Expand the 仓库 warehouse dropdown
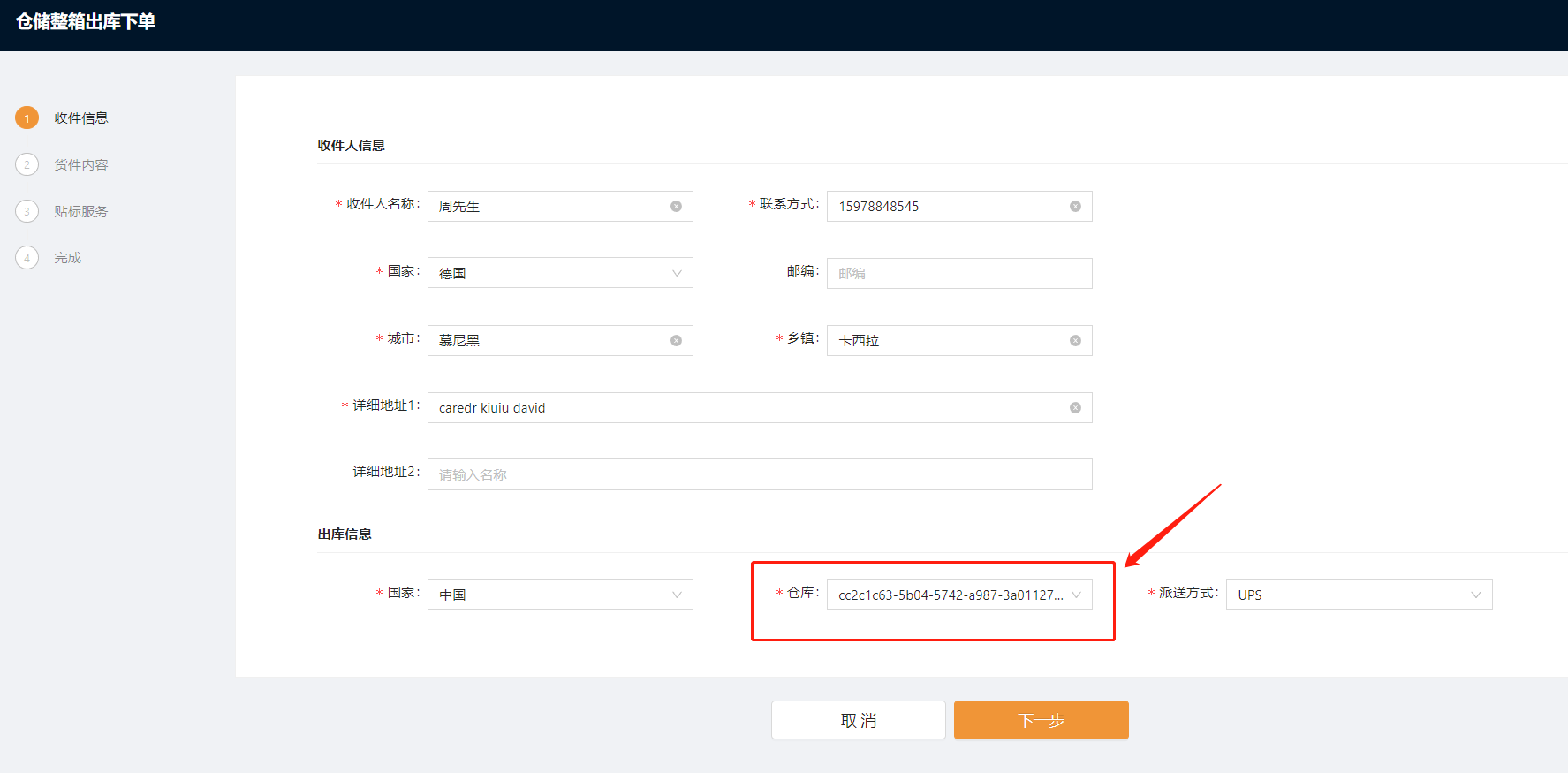1568x773 pixels. pos(958,595)
